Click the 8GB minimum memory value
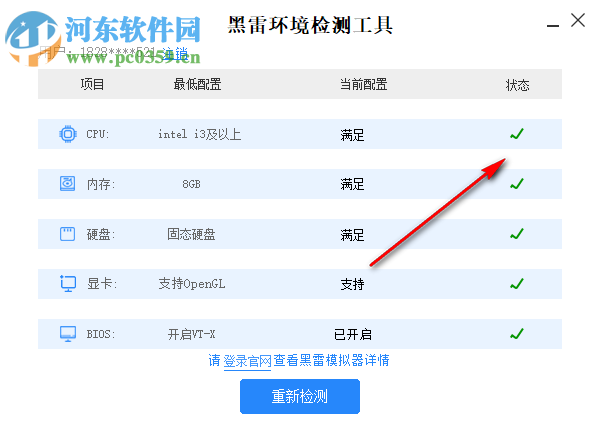Viewport: 600px width, 434px height. [x=191, y=184]
